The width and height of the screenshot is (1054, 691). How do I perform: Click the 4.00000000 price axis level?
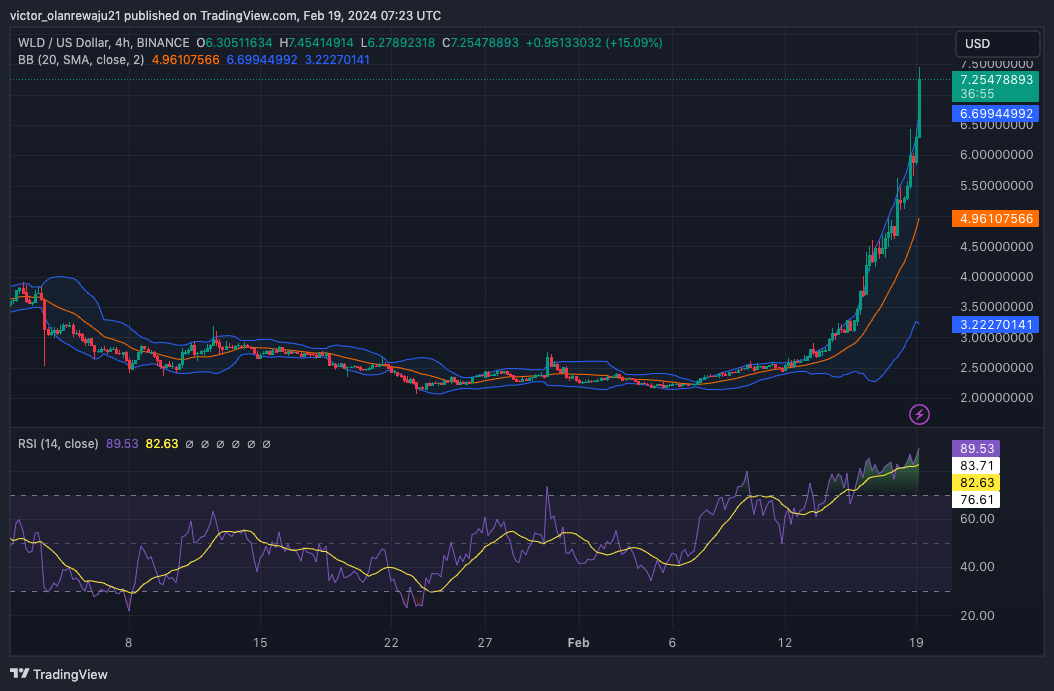click(x=996, y=276)
